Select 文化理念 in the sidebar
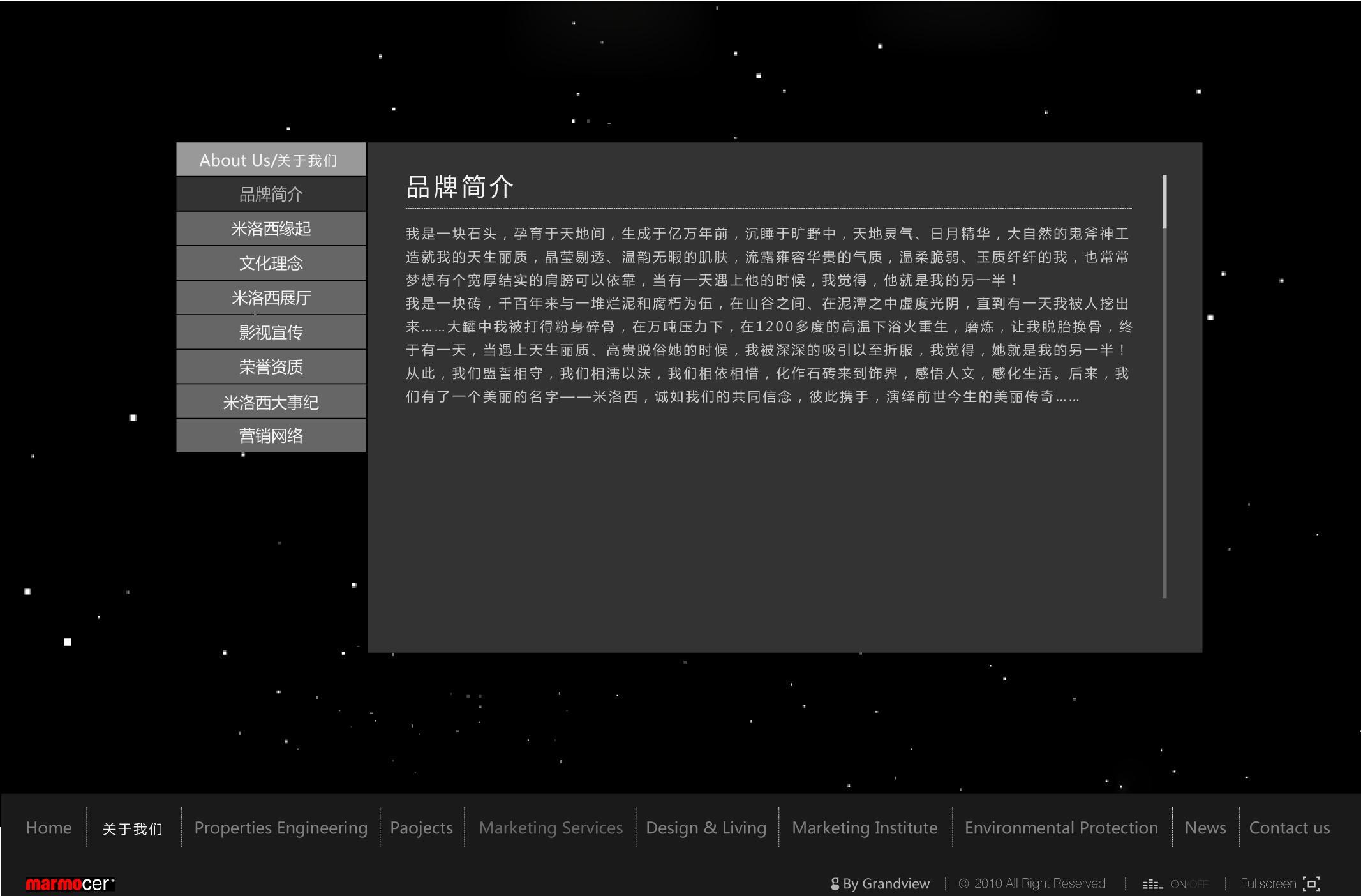This screenshot has width=1361, height=896. point(271,263)
